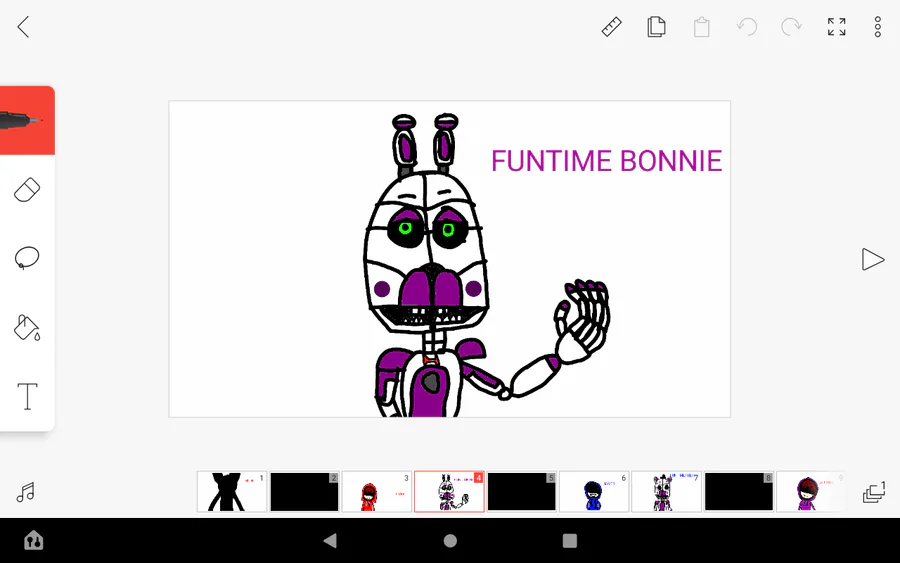Select the Eraser tool
The image size is (900, 563).
27,190
